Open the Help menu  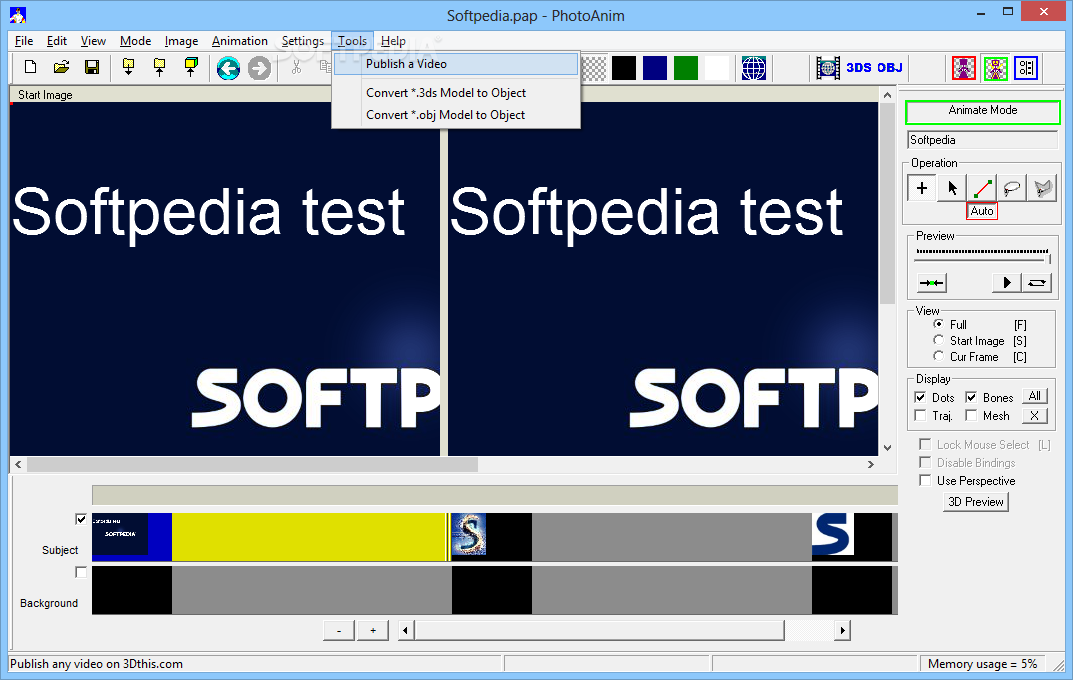[x=393, y=41]
